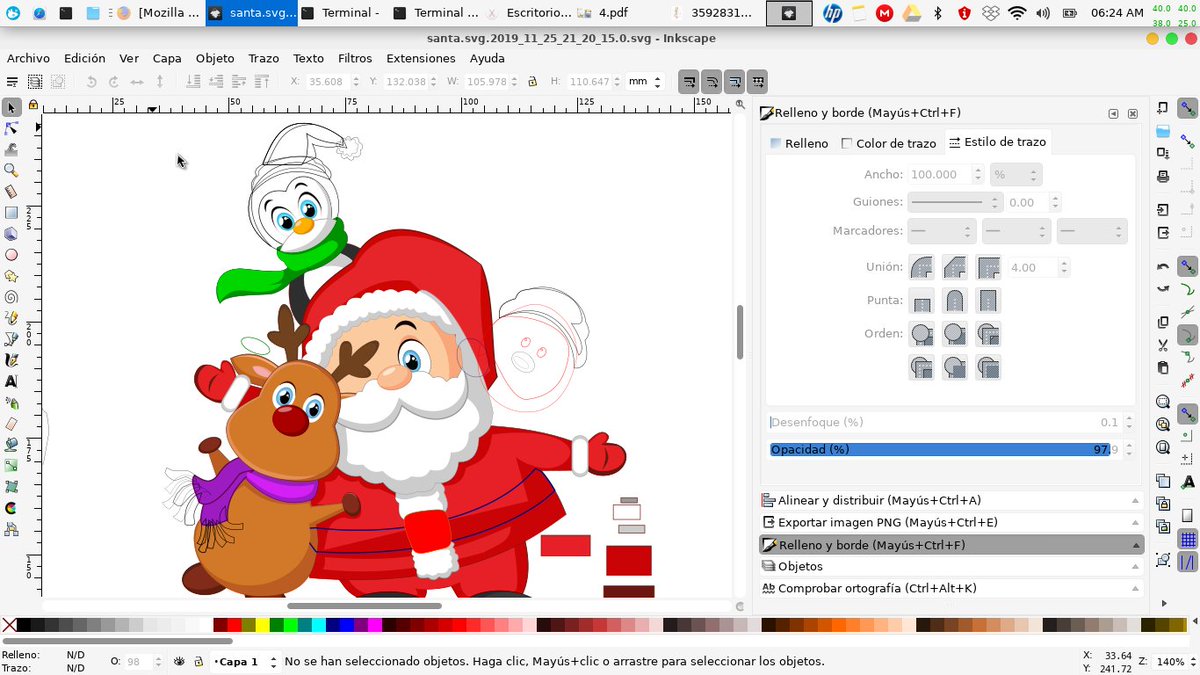Screen dimensions: 1200x675
Task: Click the Cut scissors icon
Action: click(1163, 345)
